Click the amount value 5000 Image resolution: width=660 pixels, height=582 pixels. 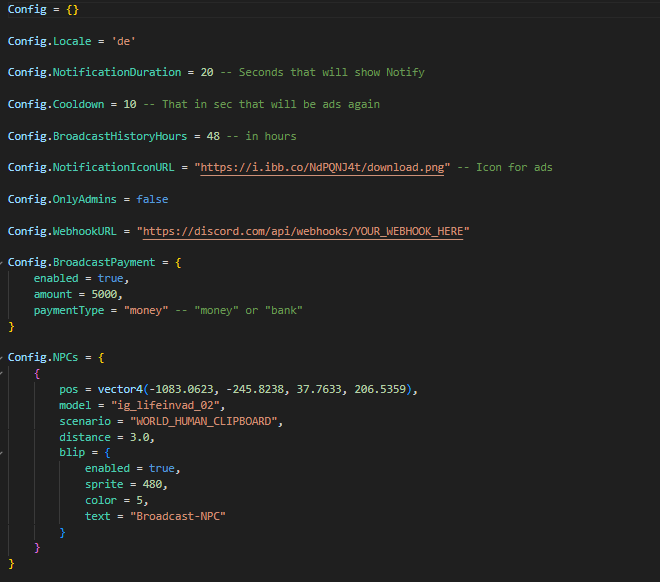pyautogui.click(x=103, y=294)
